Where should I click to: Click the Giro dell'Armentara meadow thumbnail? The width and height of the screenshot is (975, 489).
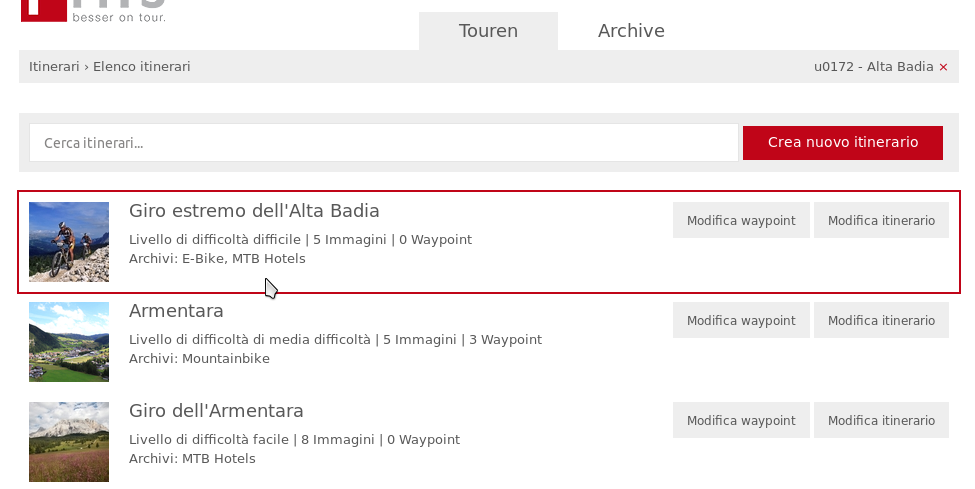[x=69, y=442]
